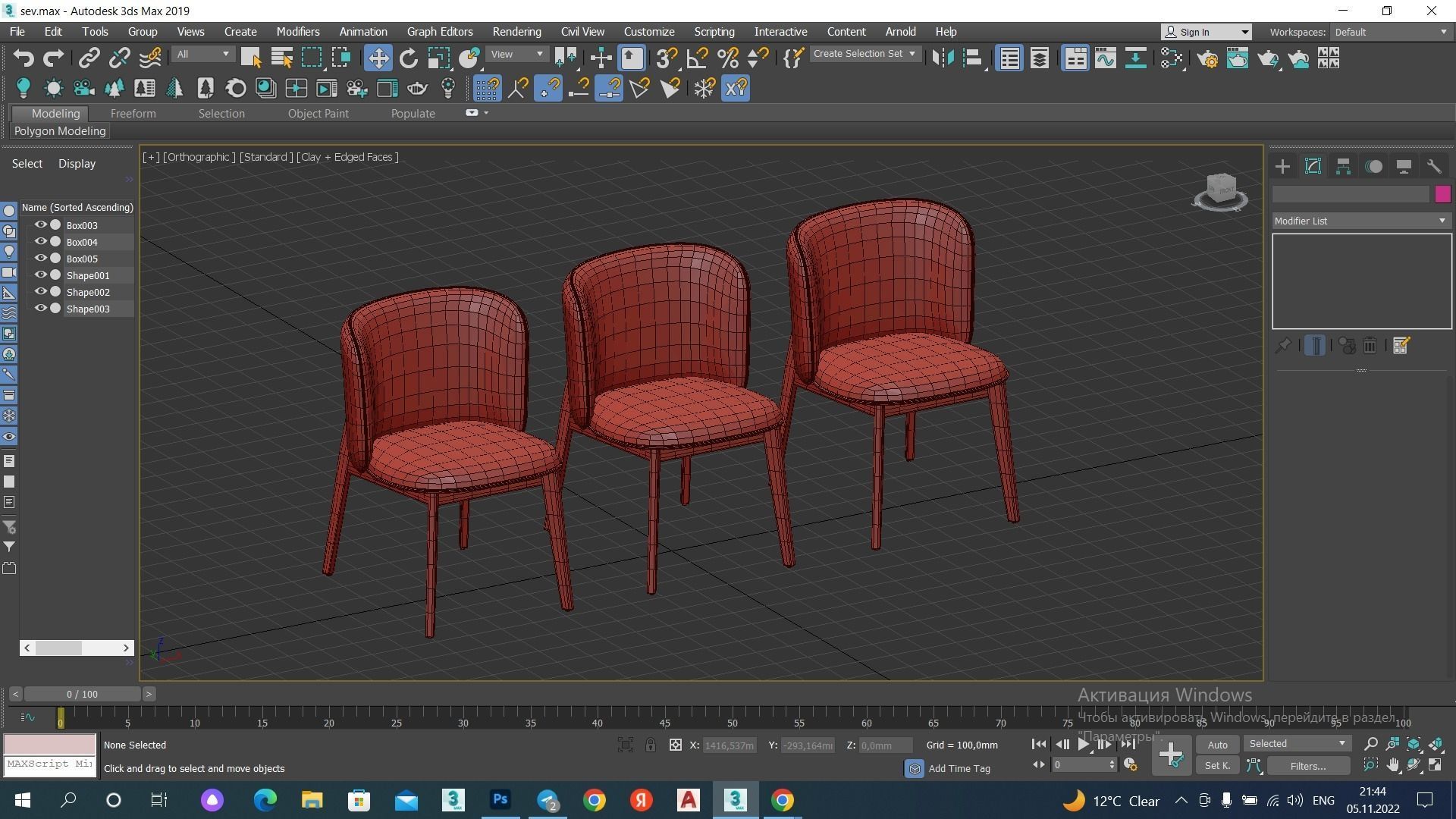Hide Shape001 via its eye icon
The width and height of the screenshot is (1456, 819).
pos(41,275)
